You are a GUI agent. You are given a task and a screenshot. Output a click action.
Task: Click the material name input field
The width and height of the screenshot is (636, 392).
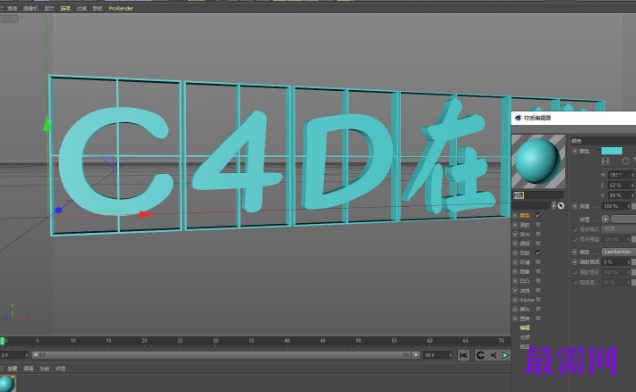click(538, 196)
